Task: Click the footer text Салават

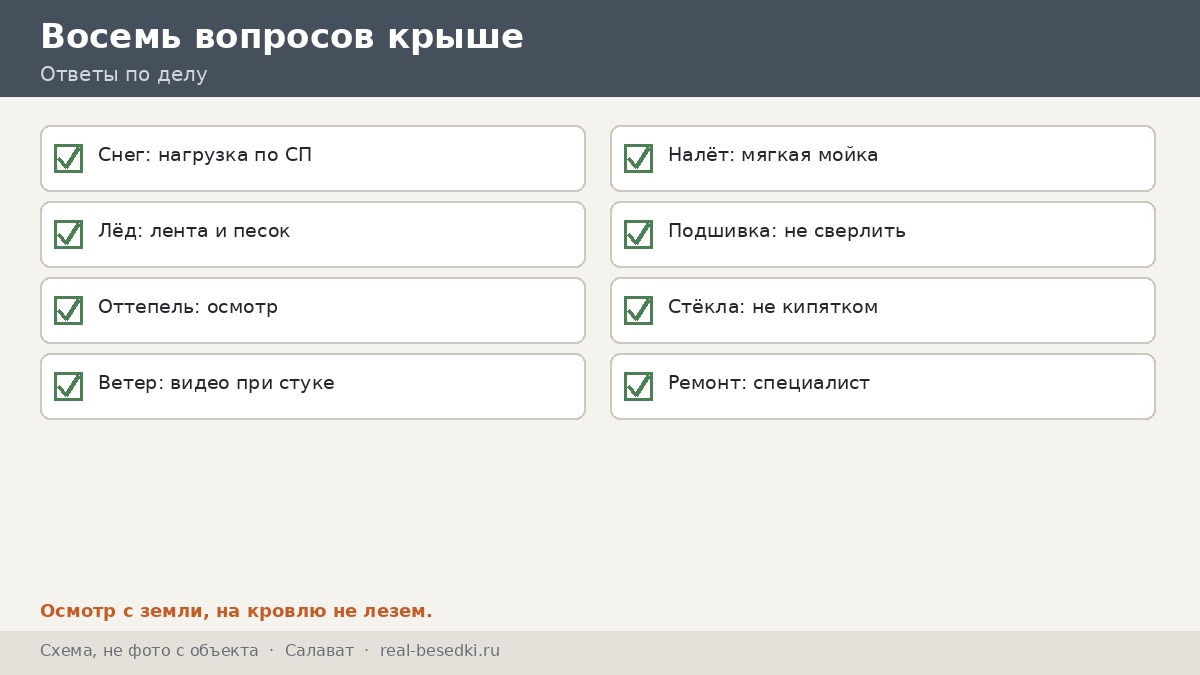Action: pos(319,651)
